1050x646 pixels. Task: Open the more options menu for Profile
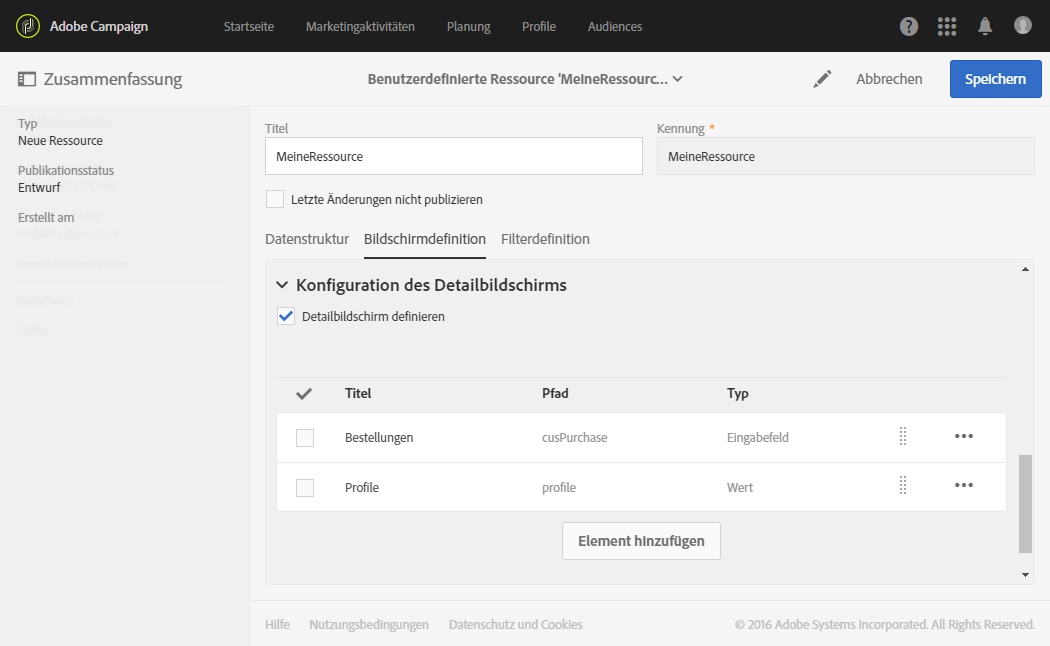tap(963, 487)
